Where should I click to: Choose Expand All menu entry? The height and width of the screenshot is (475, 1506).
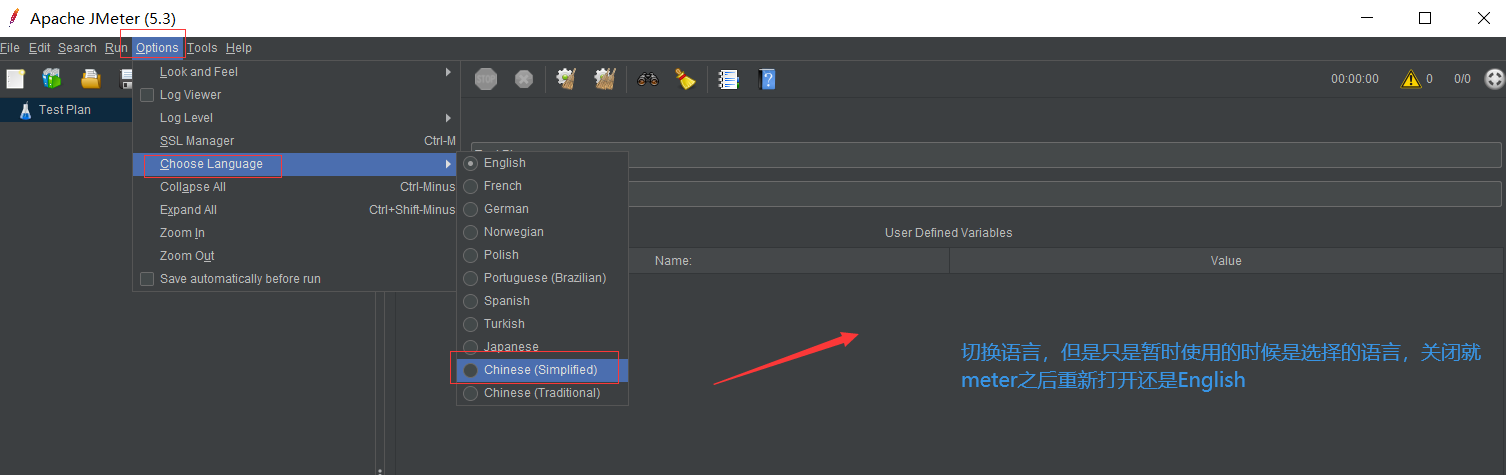[x=295, y=210]
